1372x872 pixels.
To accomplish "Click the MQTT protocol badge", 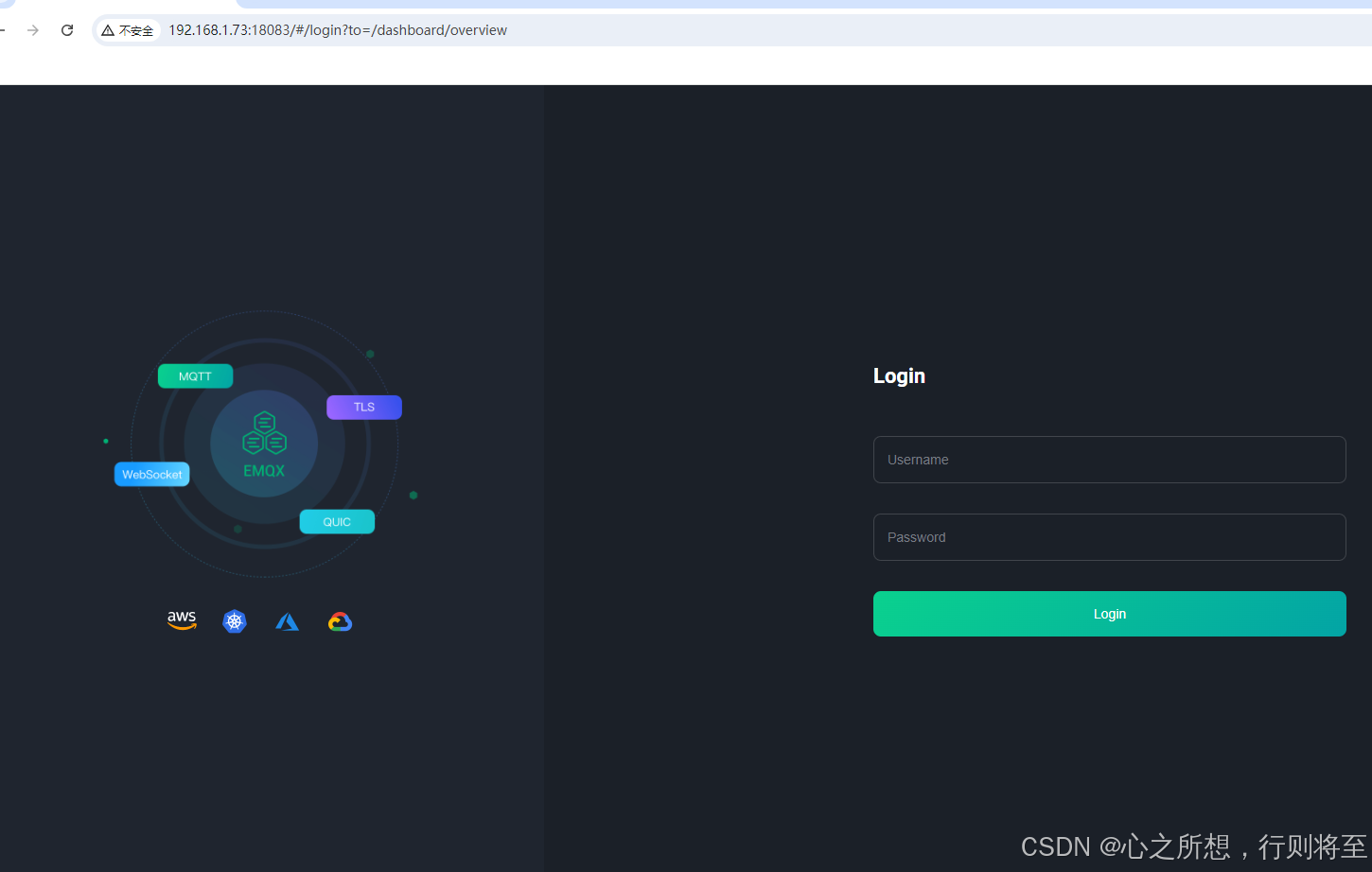I will [195, 375].
